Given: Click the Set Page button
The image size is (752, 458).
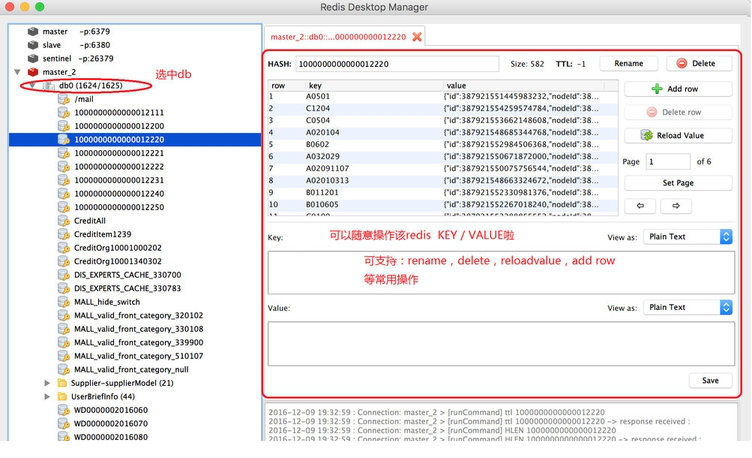Looking at the screenshot, I should point(678,183).
